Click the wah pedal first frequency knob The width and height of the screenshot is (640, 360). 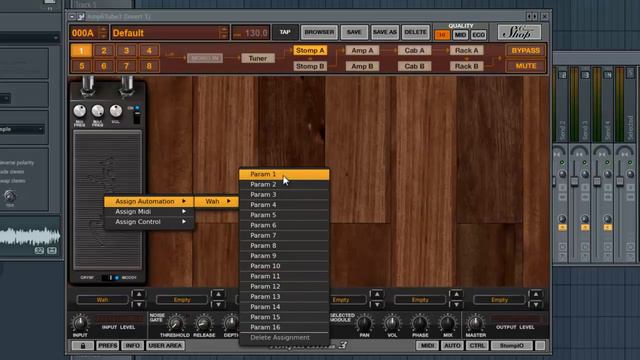point(80,111)
